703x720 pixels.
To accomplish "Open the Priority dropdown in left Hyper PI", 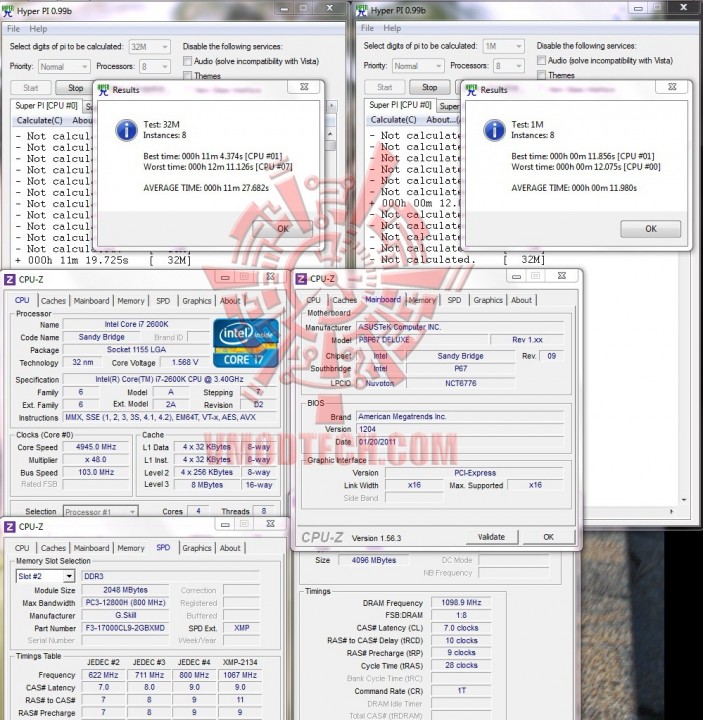I will [64, 67].
